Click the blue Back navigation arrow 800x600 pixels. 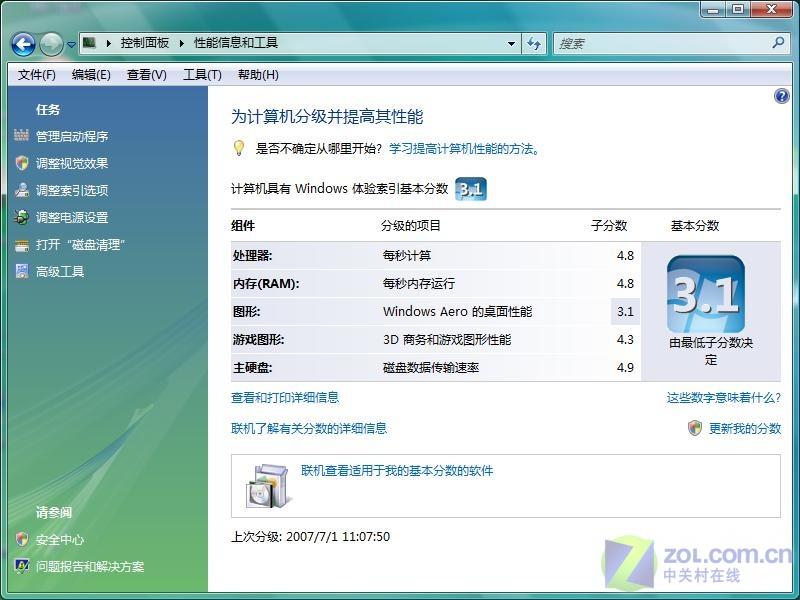[23, 44]
